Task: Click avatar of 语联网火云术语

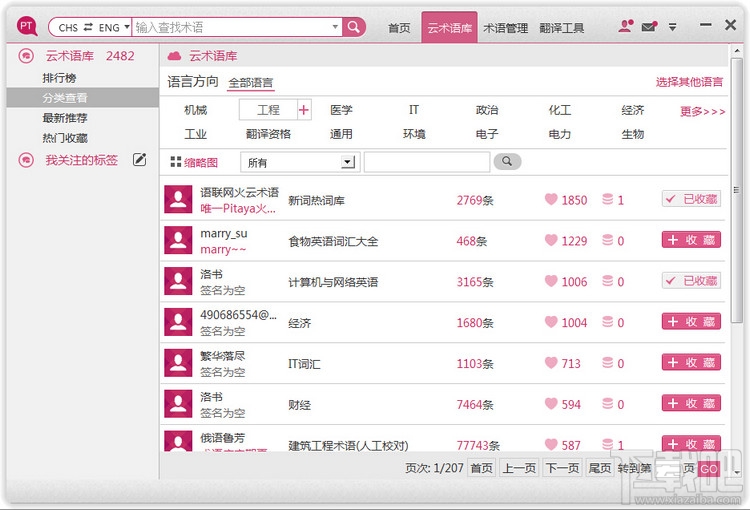Action: click(178, 200)
